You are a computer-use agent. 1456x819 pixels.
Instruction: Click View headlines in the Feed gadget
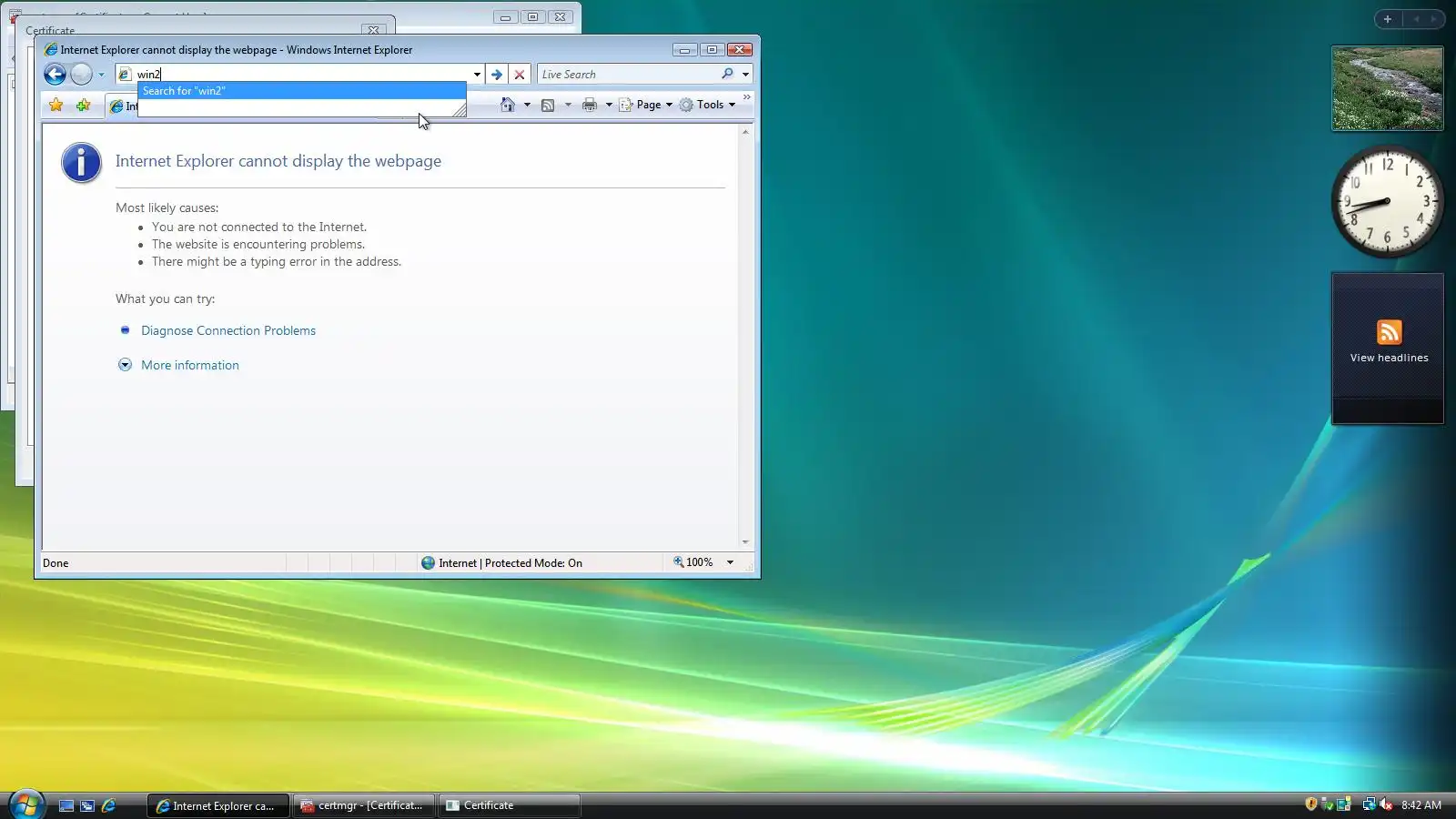point(1389,358)
